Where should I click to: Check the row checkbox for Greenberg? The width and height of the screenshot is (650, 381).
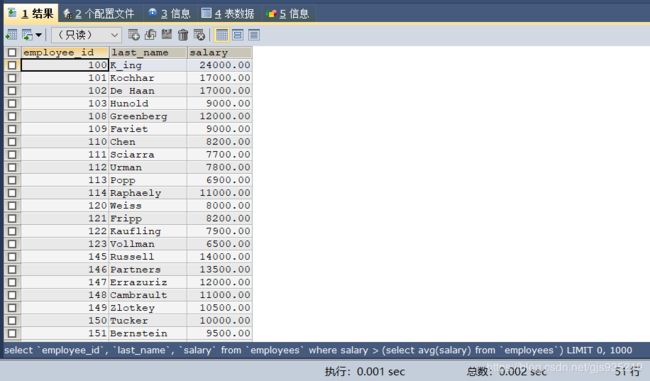12,116
